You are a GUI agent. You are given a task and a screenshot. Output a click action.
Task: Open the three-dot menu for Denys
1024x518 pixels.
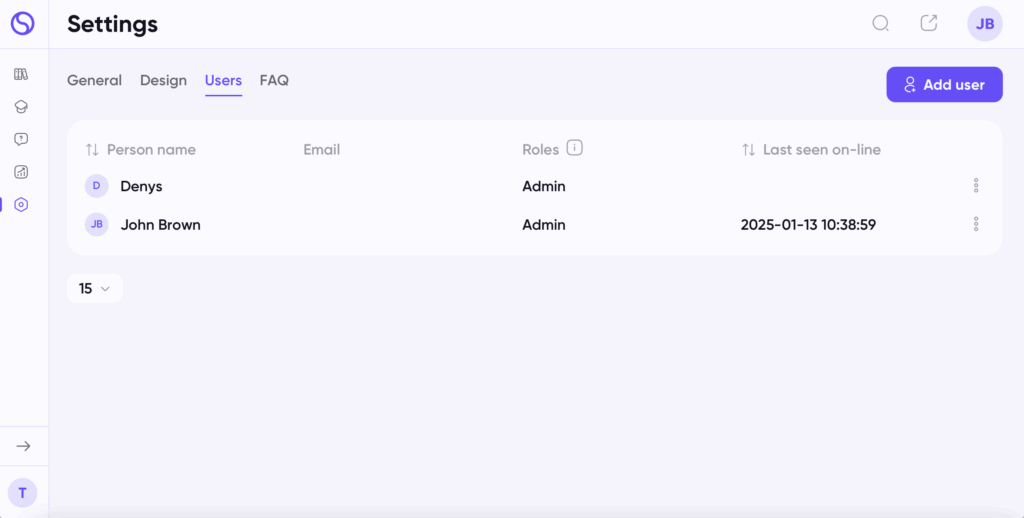coord(976,186)
